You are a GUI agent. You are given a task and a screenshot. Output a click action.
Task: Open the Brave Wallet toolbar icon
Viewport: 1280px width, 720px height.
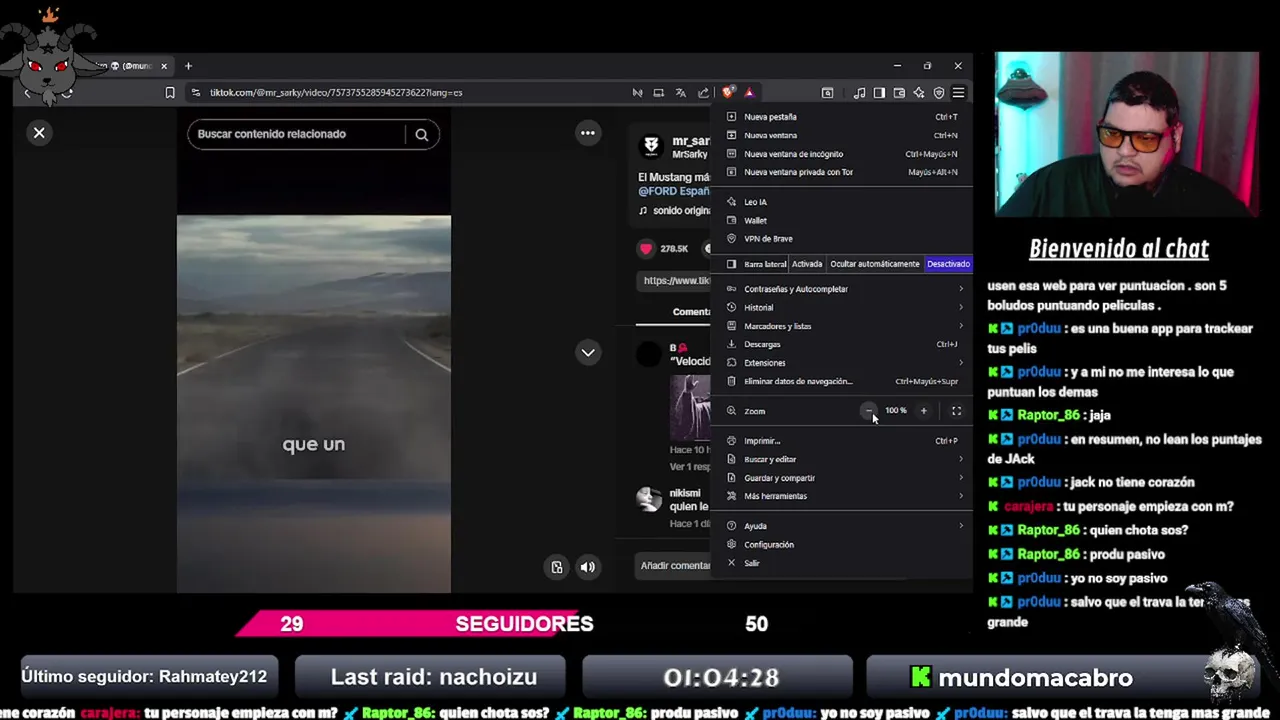coord(899,93)
